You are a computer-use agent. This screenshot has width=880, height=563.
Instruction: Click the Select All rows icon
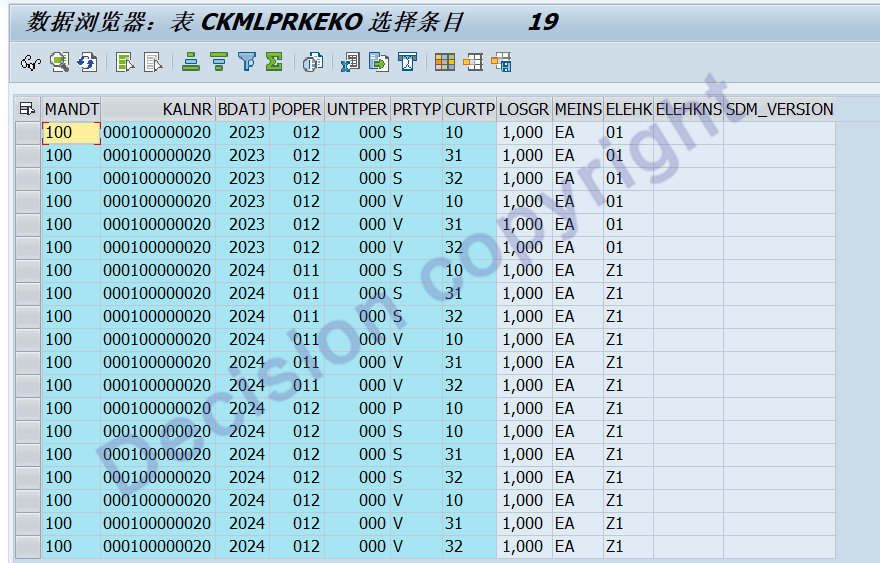point(125,63)
